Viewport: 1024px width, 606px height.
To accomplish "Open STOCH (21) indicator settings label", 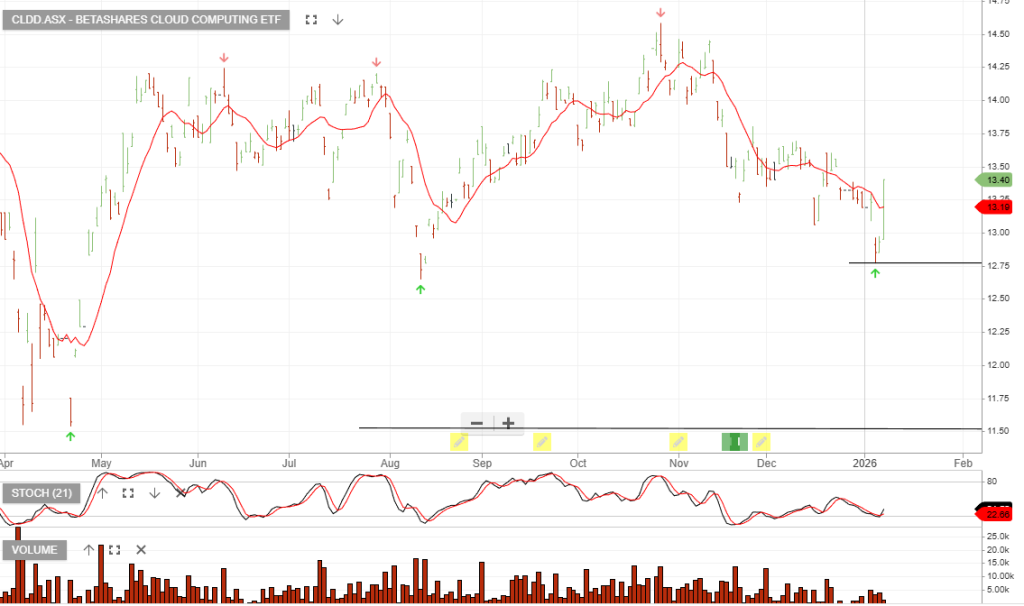I will [x=43, y=493].
